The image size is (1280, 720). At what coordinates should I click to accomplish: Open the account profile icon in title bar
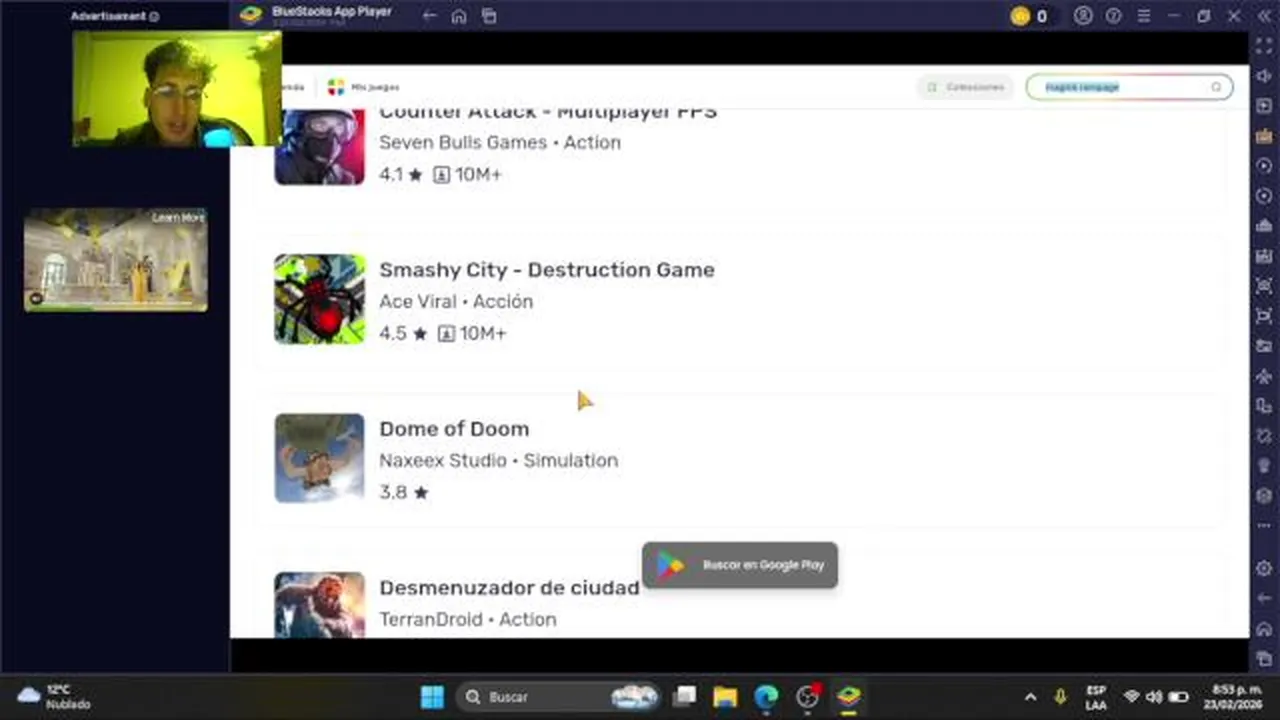pos(1083,16)
